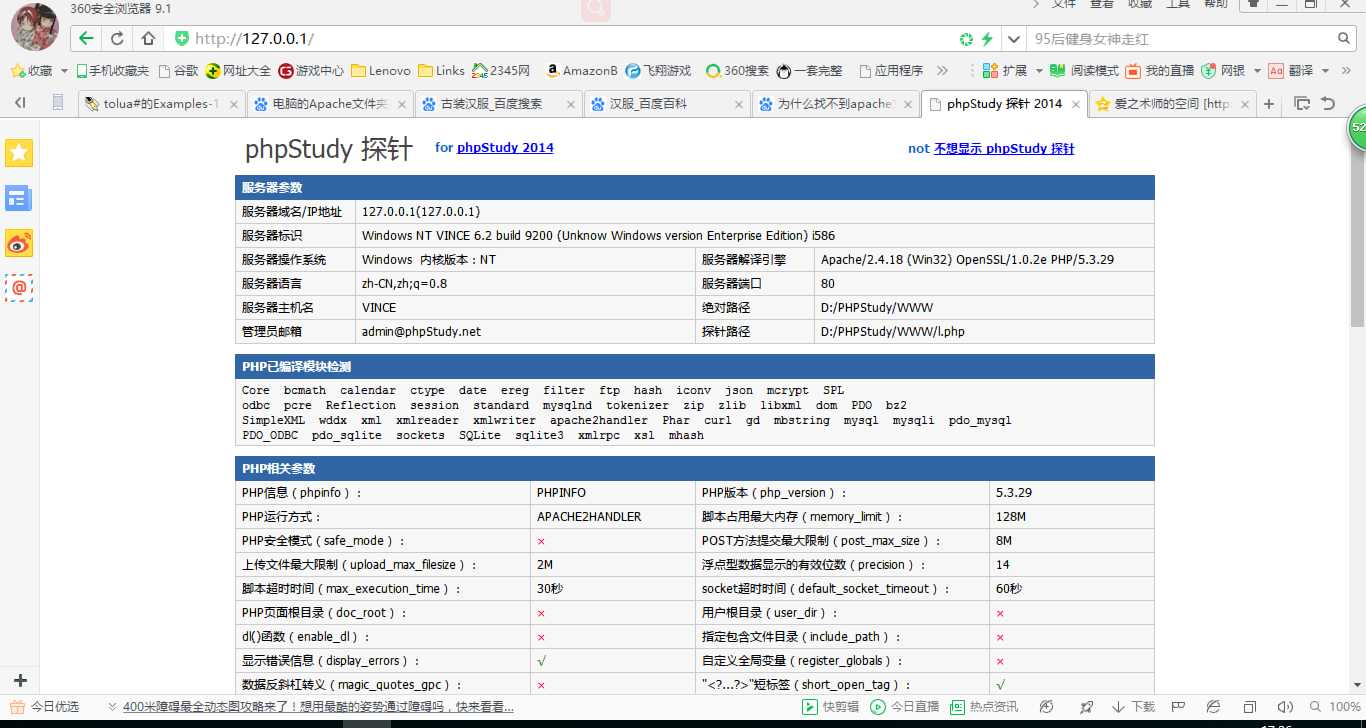Open the 游戏中心 bookmark
The width and height of the screenshot is (1366, 728).
[311, 71]
